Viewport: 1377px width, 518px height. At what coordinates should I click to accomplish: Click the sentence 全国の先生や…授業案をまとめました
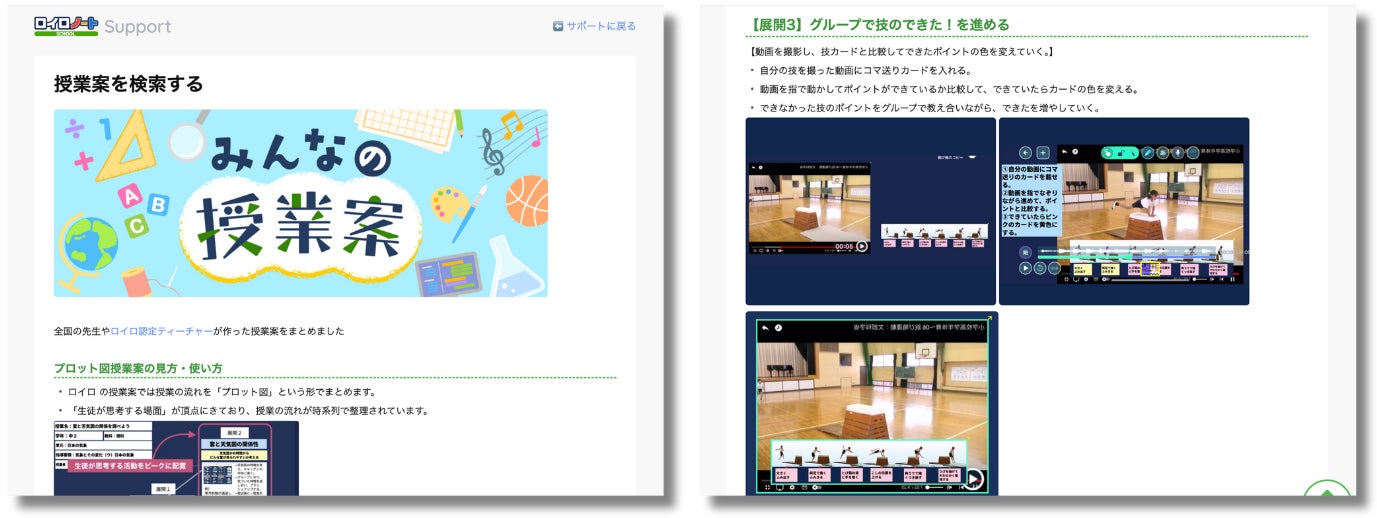(x=199, y=331)
